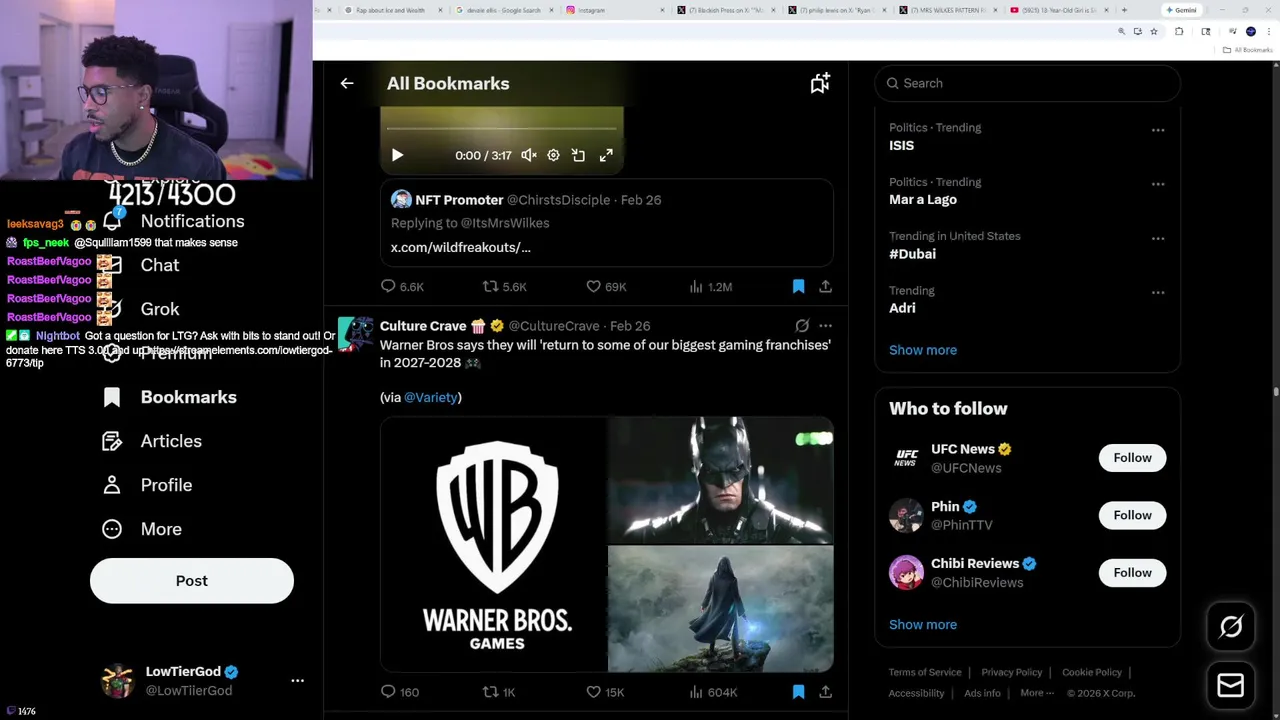
Task: Open Chat in the sidebar
Action: tap(141, 265)
